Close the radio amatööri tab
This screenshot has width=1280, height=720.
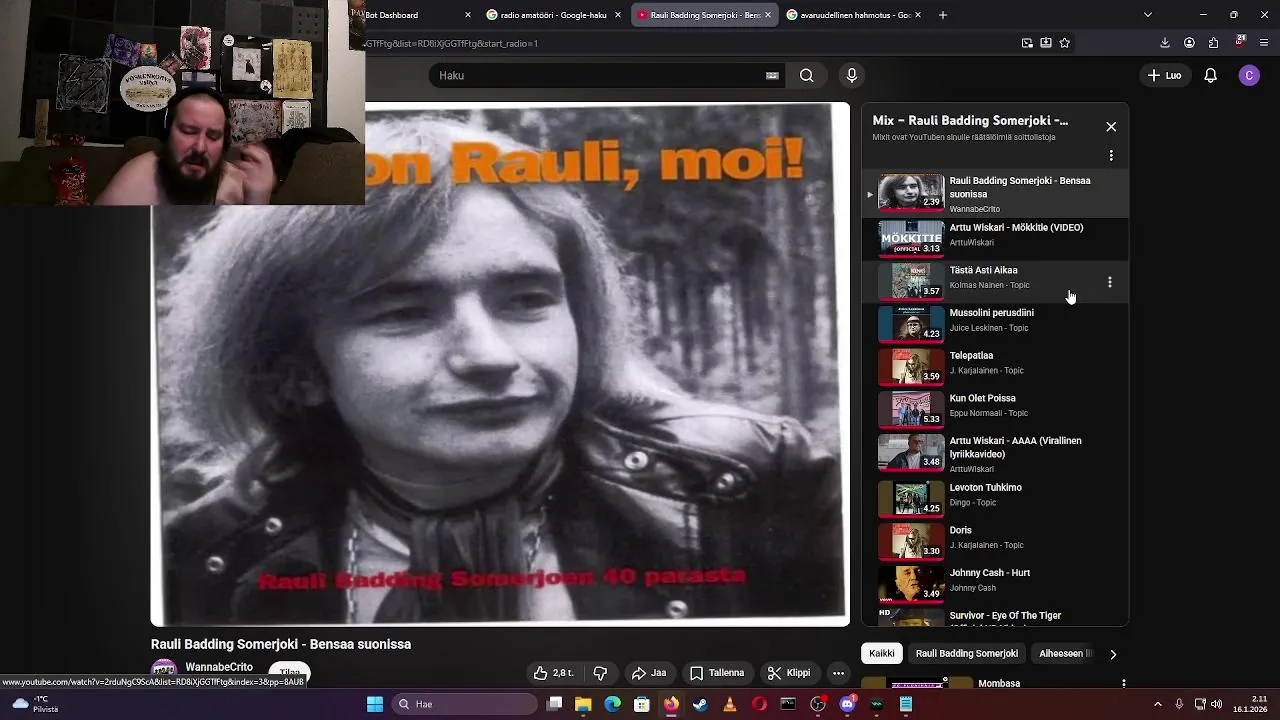[617, 15]
